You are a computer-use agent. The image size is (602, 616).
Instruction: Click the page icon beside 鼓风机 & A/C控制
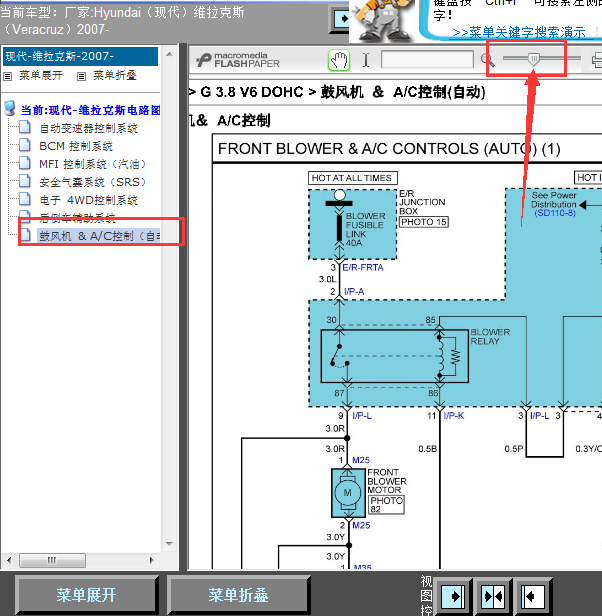click(25, 235)
